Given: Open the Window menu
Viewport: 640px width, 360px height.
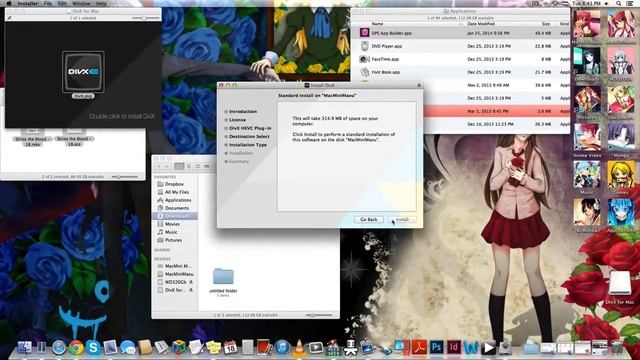Looking at the screenshot, I should click(x=81, y=3).
